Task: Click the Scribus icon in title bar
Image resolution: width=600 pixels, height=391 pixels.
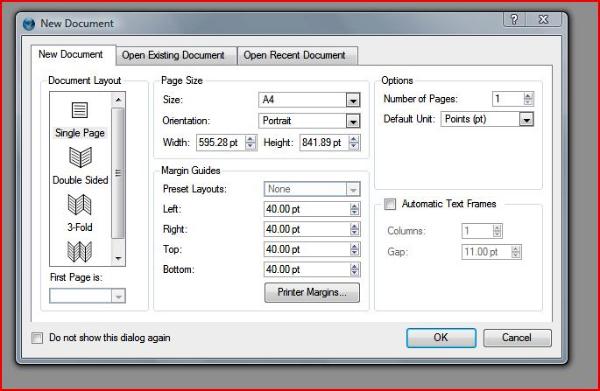Action: point(29,24)
